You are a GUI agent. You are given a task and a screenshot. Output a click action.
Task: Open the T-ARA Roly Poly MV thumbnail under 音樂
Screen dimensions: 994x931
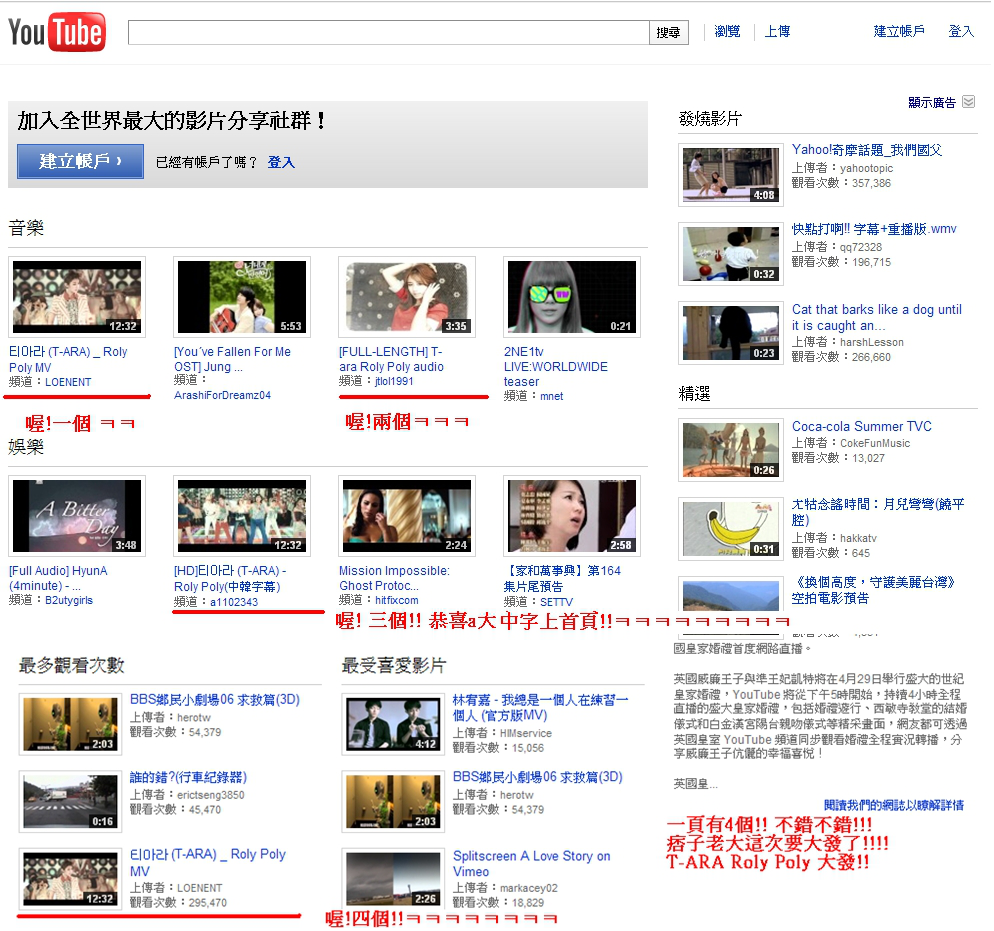click(x=77, y=297)
